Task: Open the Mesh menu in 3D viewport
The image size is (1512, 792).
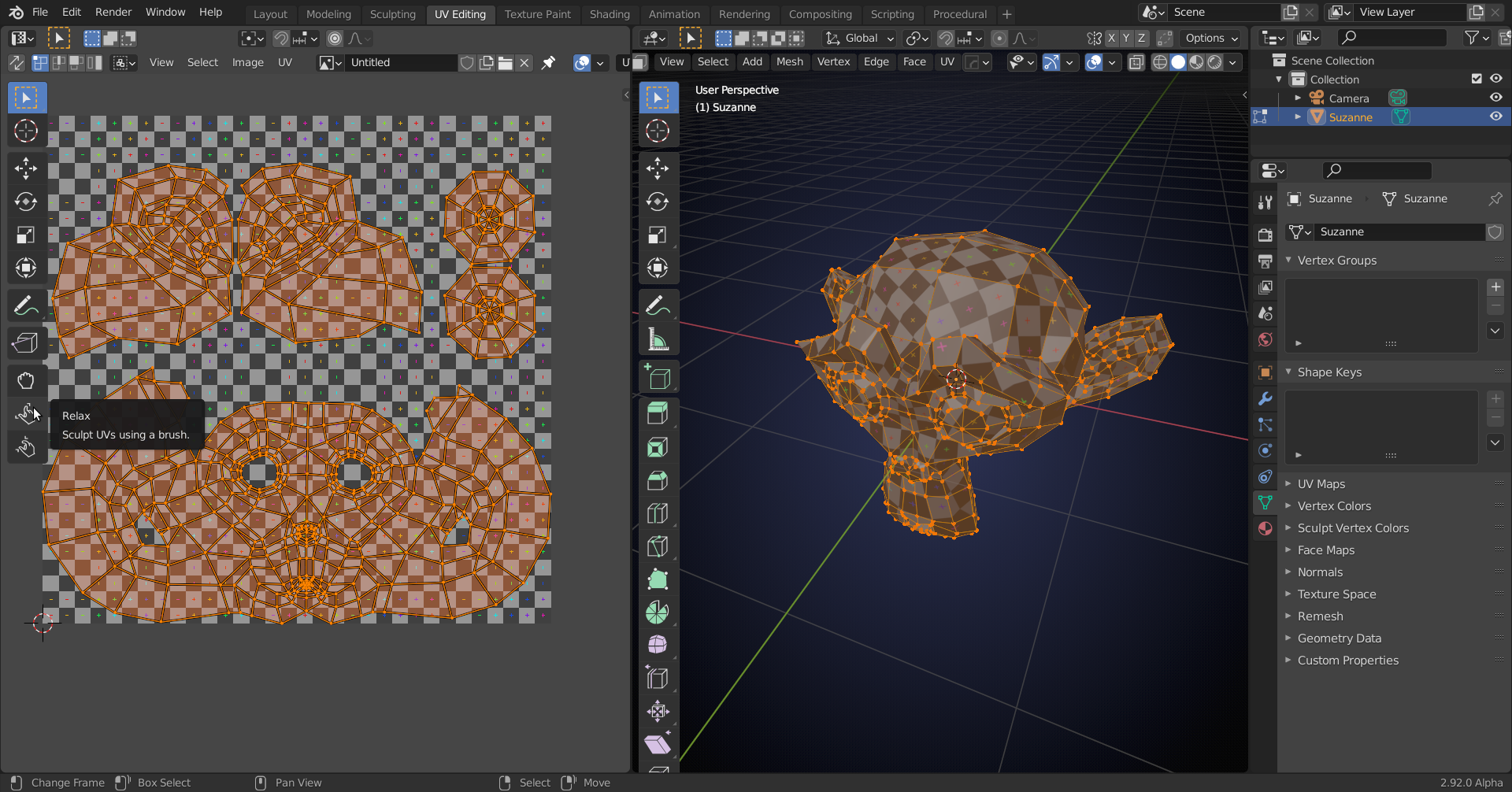Action: pos(789,62)
